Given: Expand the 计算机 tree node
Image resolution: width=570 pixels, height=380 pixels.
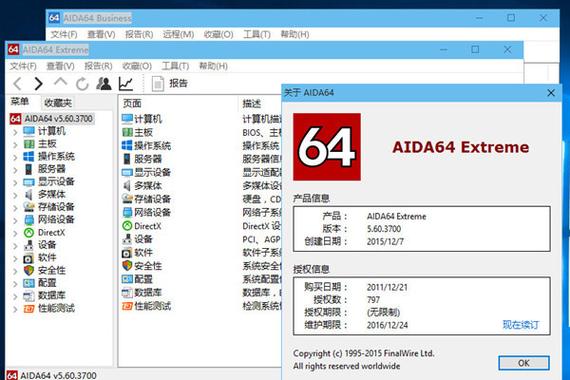Looking at the screenshot, I should click(x=15, y=132).
